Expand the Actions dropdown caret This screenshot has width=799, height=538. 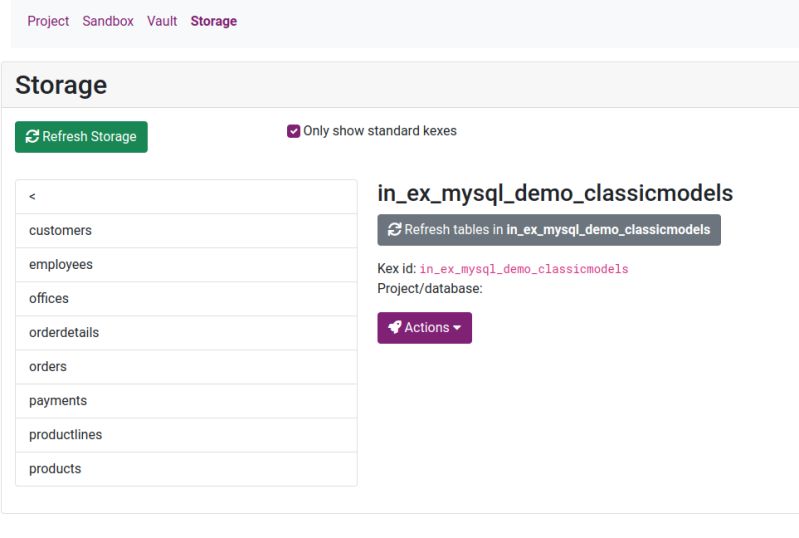[x=457, y=328]
